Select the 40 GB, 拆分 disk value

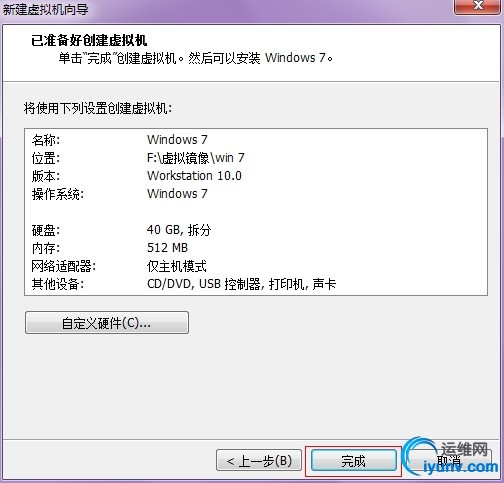[x=179, y=230]
